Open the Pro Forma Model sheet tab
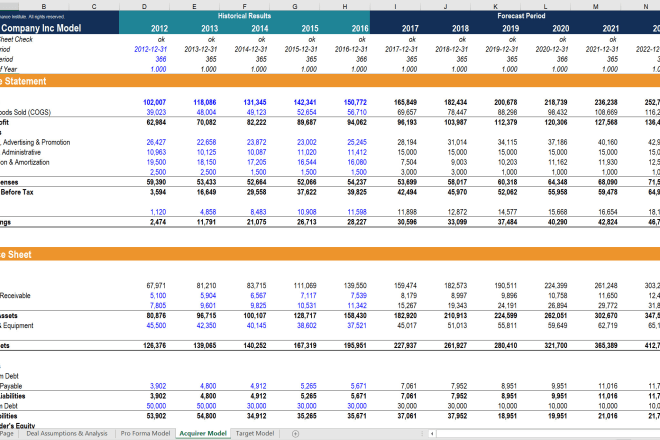The image size is (660, 440). [145, 433]
